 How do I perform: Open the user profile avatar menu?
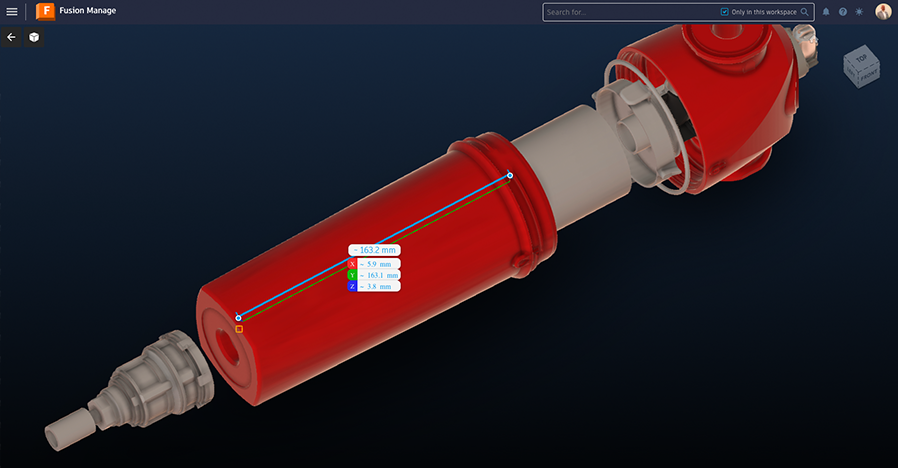click(883, 12)
